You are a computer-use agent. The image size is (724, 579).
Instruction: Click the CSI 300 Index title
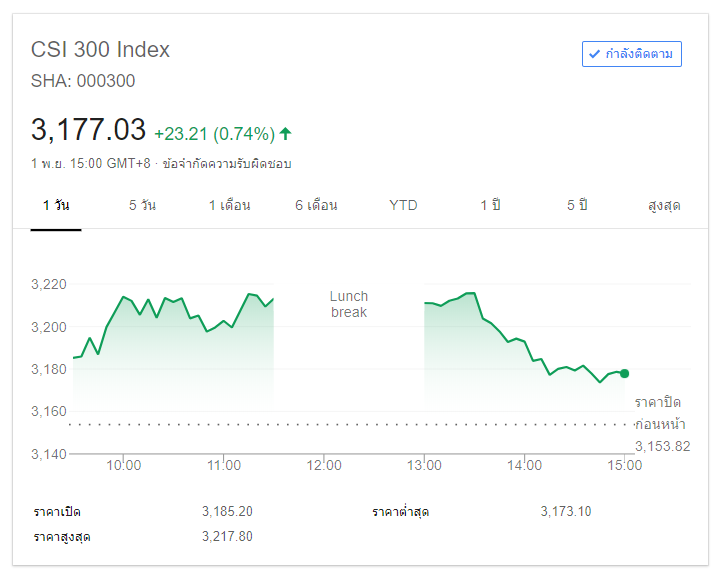[101, 49]
